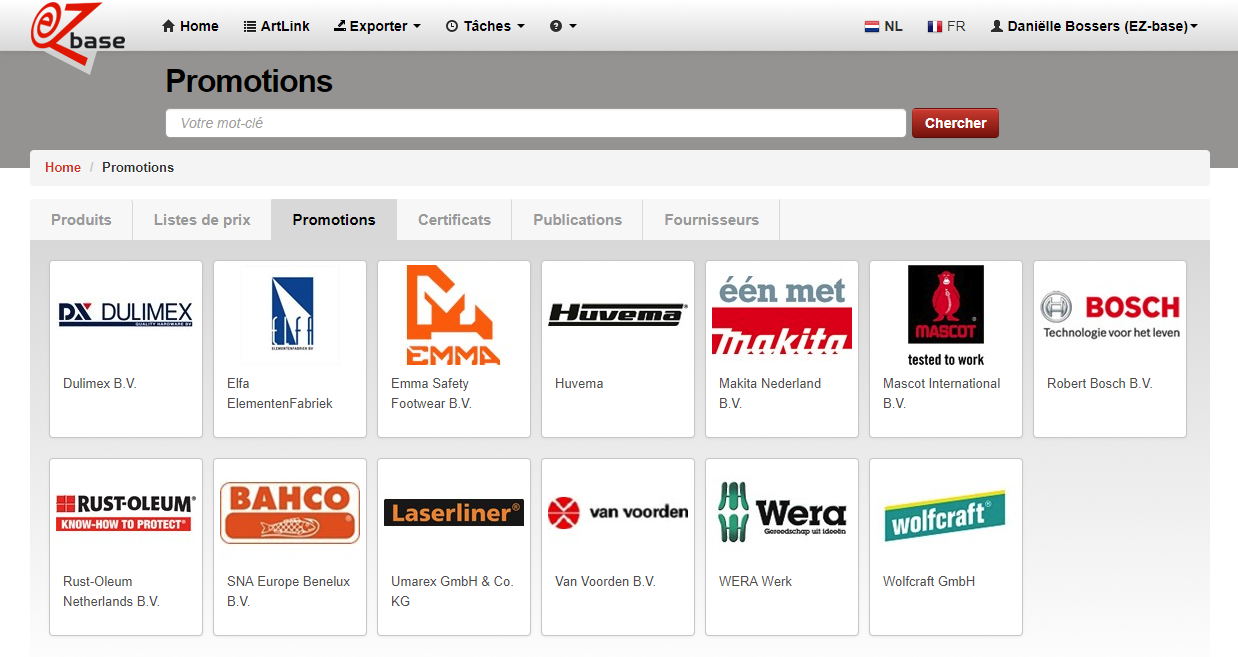
Task: Click 'Rust-Oleum Netherlands B.V.' name
Action: pyautogui.click(x=111, y=591)
